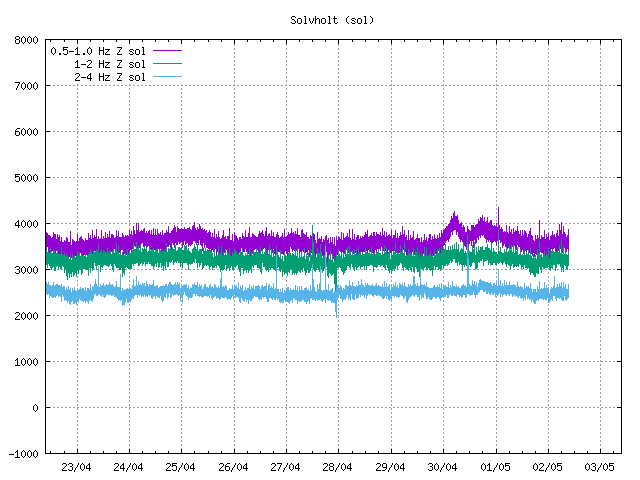Click the x-axis date label 01/05
This screenshot has width=640, height=480.
[x=496, y=467]
